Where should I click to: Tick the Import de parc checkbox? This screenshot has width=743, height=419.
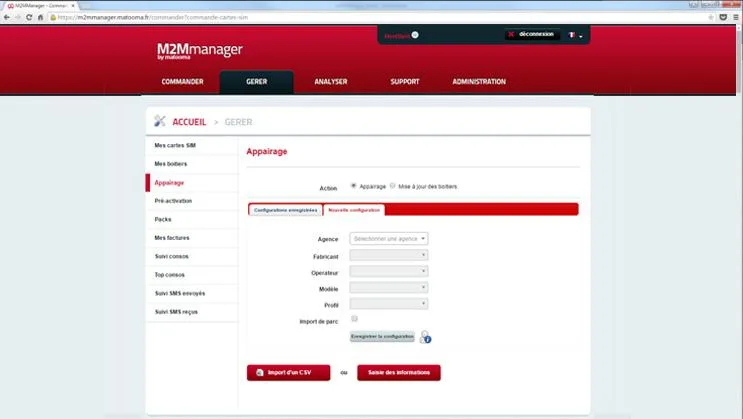click(354, 319)
